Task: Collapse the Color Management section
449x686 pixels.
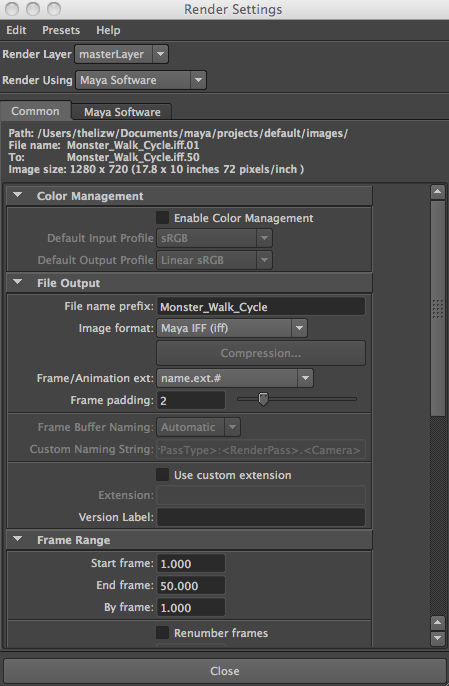Action: pyautogui.click(x=18, y=195)
